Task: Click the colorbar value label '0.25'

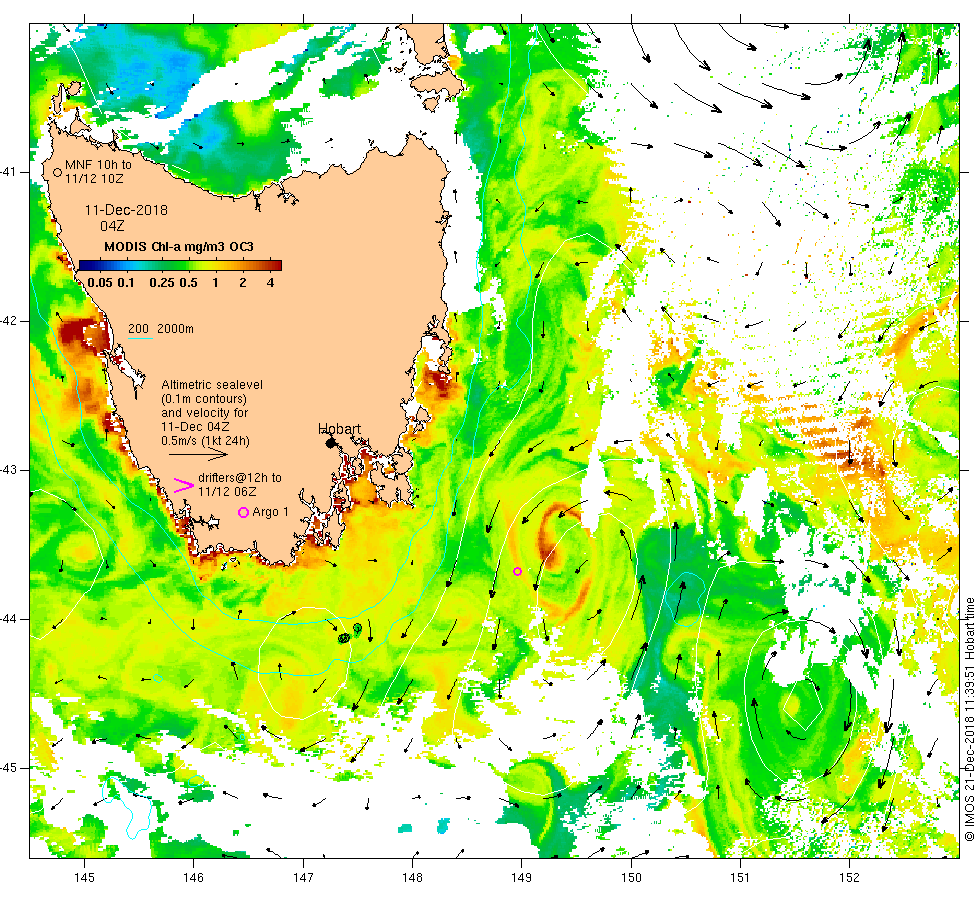Action: coord(162,282)
